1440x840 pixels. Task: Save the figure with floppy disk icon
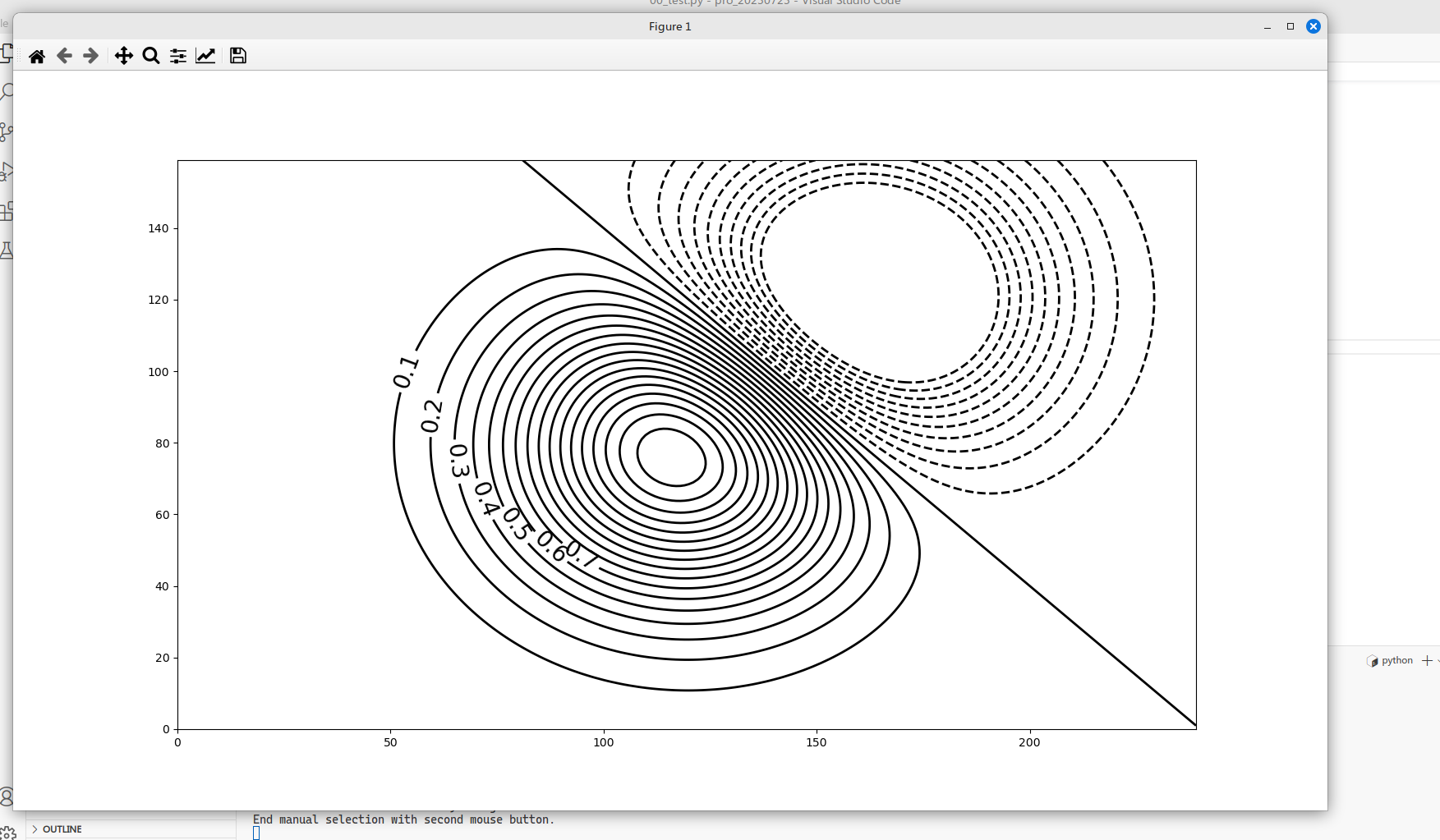(238, 56)
